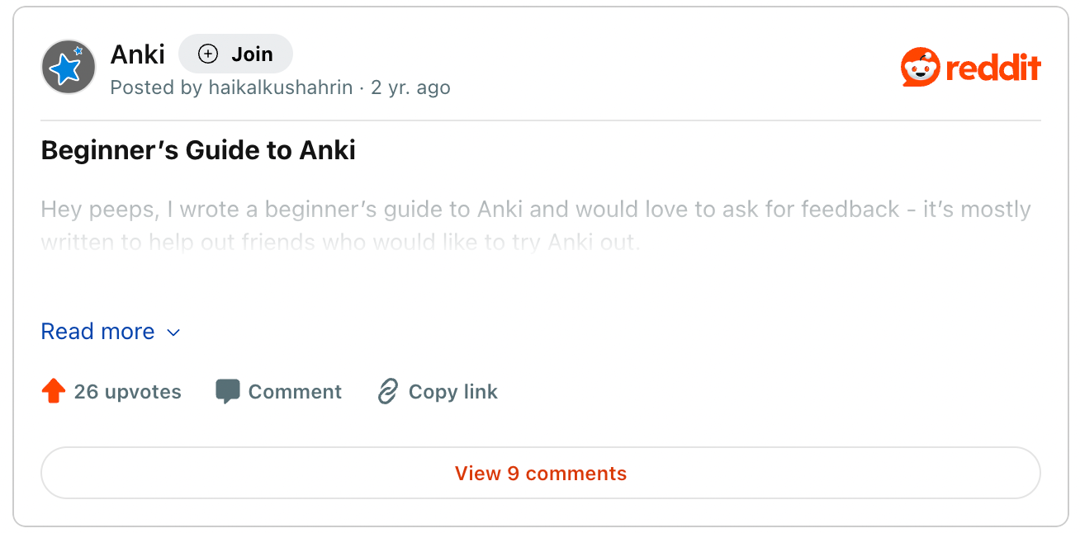Open the Anki subreddit name link

[138, 54]
